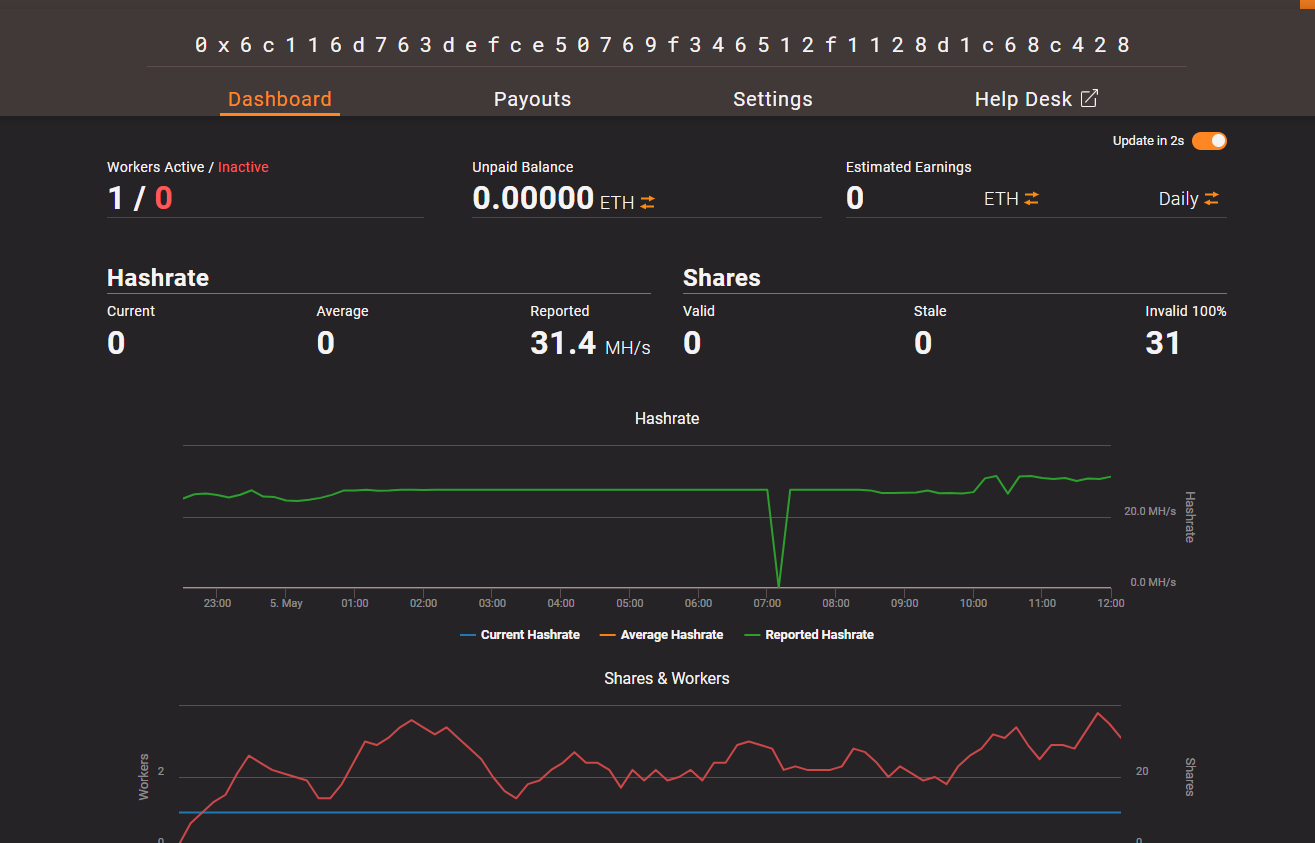Switch to the Payouts tab
1315x843 pixels.
click(x=532, y=99)
